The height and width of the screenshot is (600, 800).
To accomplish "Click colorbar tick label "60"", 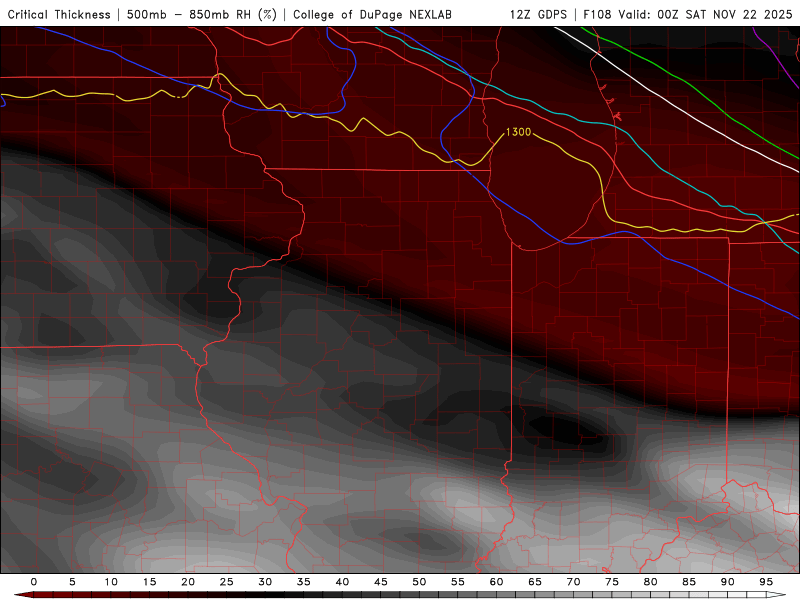I will (x=496, y=582).
